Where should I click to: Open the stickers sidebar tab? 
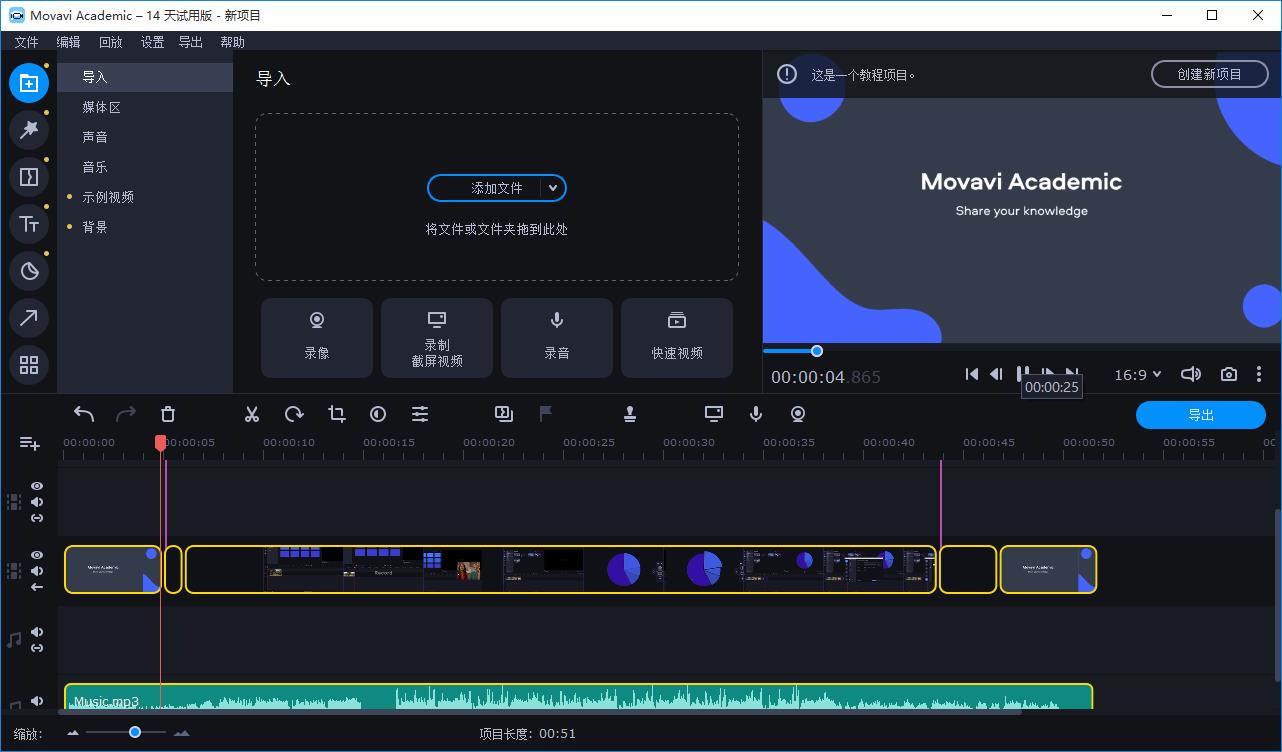pos(29,271)
